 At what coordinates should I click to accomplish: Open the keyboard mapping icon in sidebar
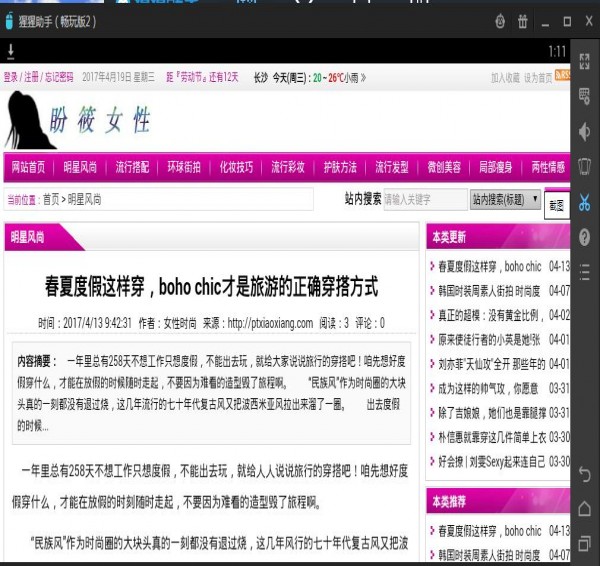(584, 96)
